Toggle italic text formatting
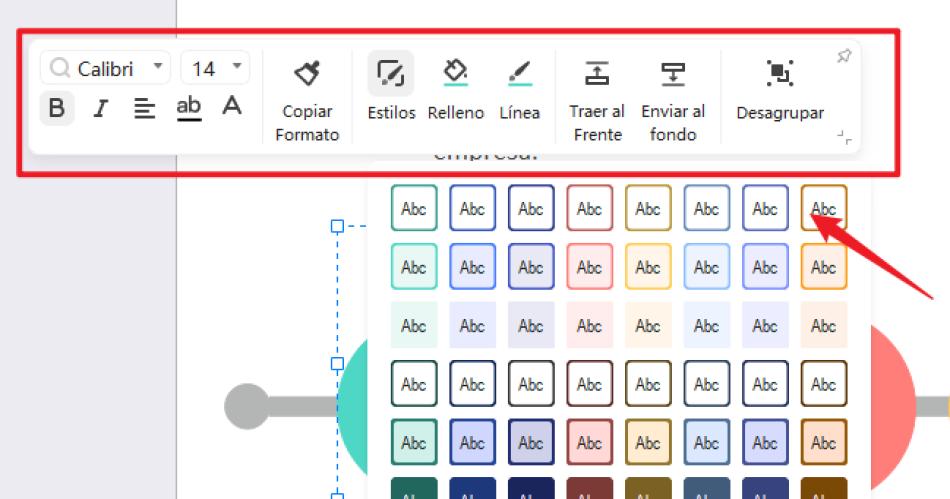950x499 pixels. [x=100, y=108]
